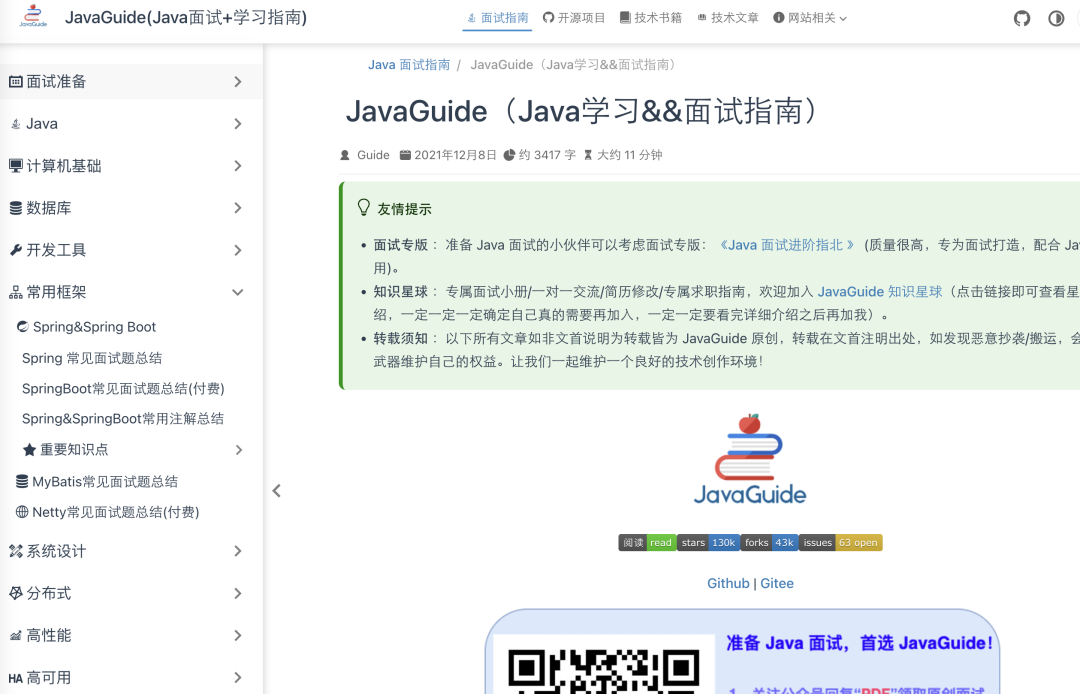Expand the 开发工具 section chevron

click(x=238, y=250)
